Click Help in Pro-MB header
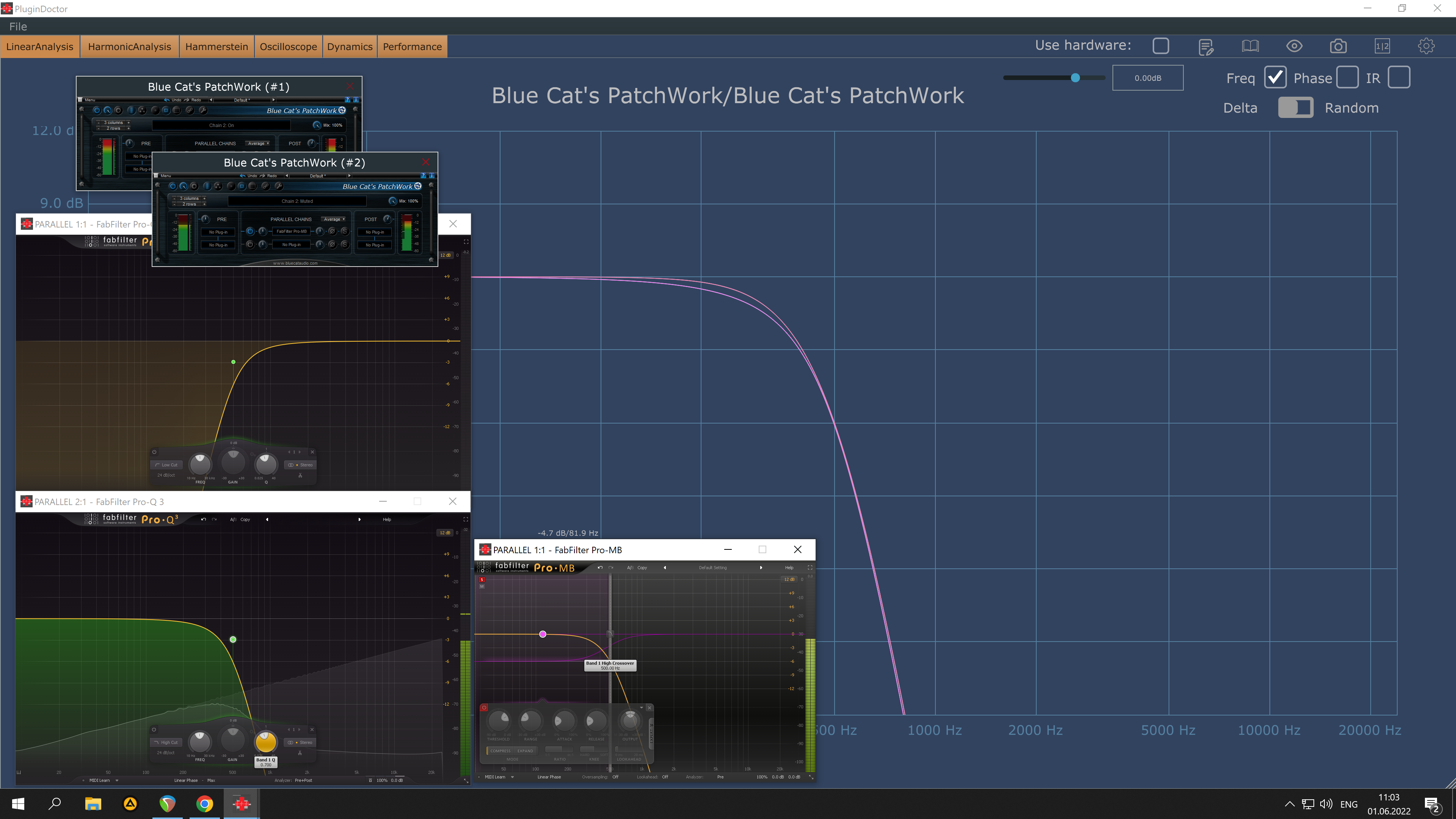 tap(789, 568)
